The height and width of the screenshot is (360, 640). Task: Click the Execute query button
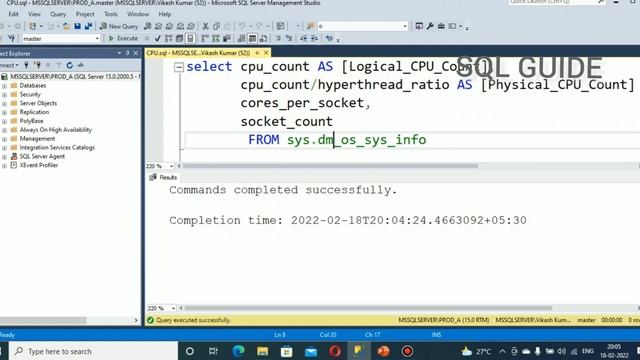(123, 38)
